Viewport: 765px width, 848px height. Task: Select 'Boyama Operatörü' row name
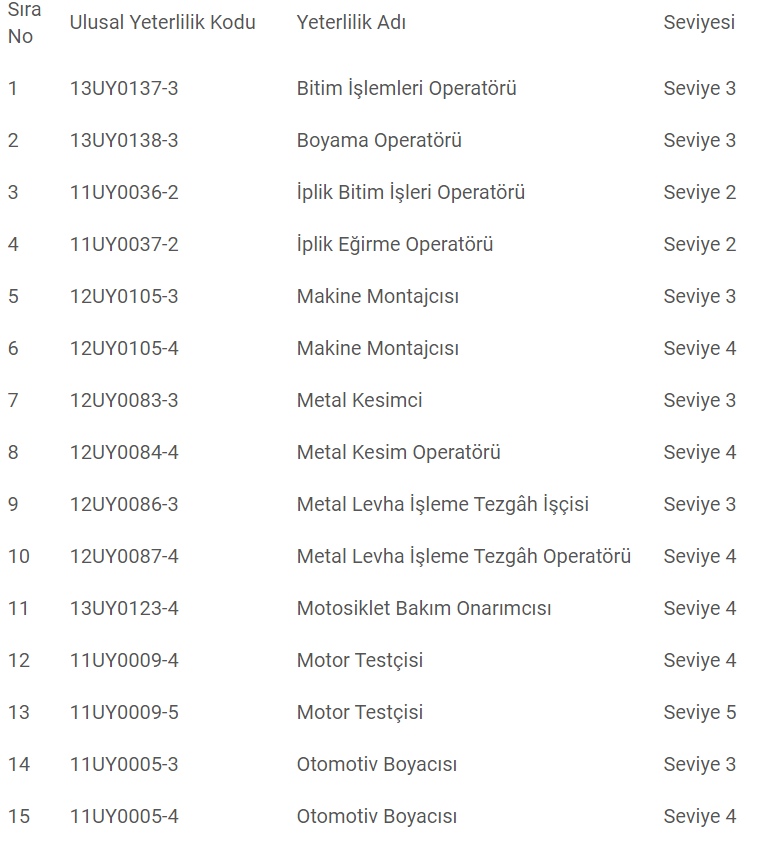point(379,140)
